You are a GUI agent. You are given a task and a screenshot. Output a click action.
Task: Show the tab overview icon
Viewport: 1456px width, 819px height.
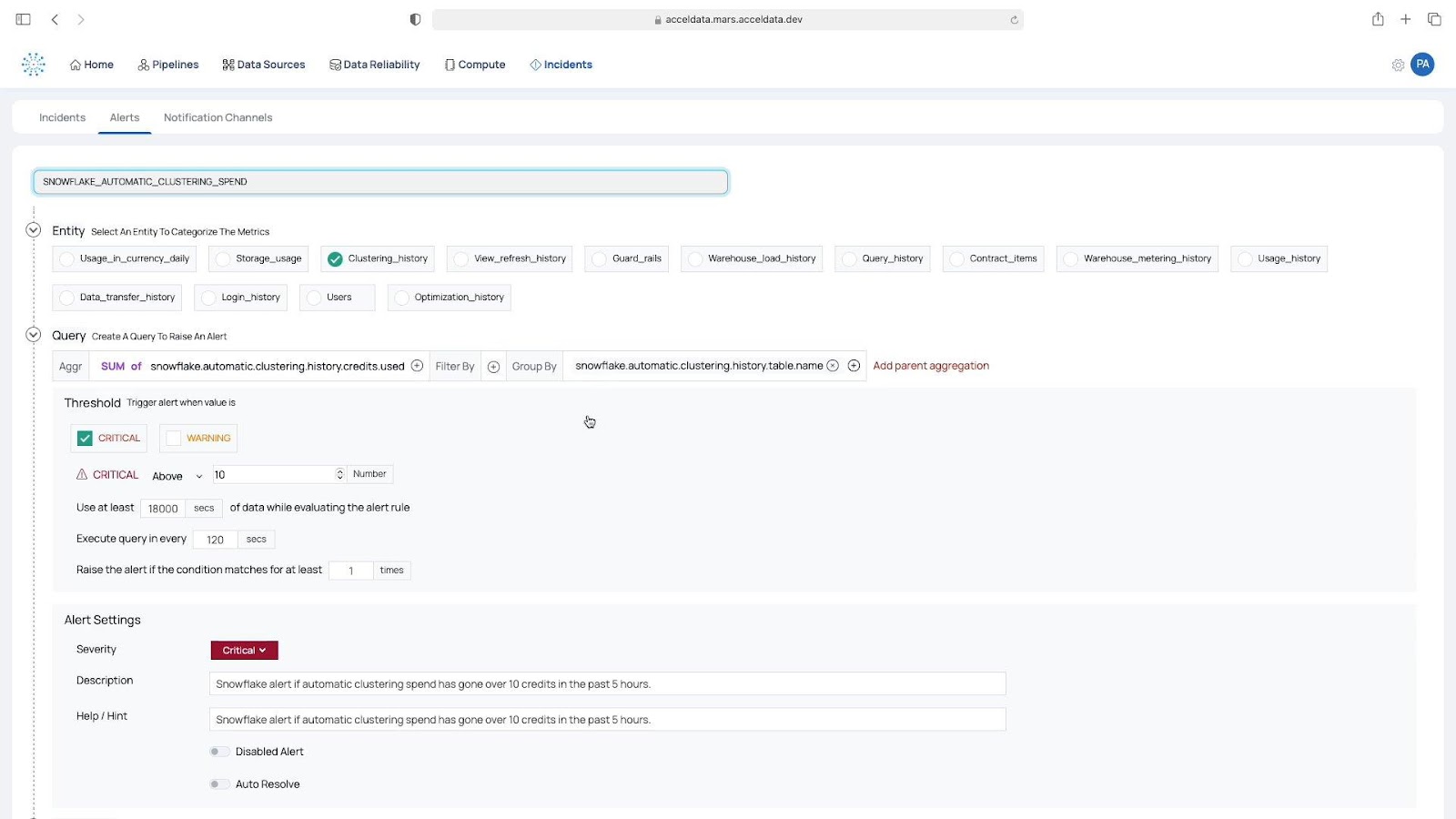click(x=1434, y=19)
